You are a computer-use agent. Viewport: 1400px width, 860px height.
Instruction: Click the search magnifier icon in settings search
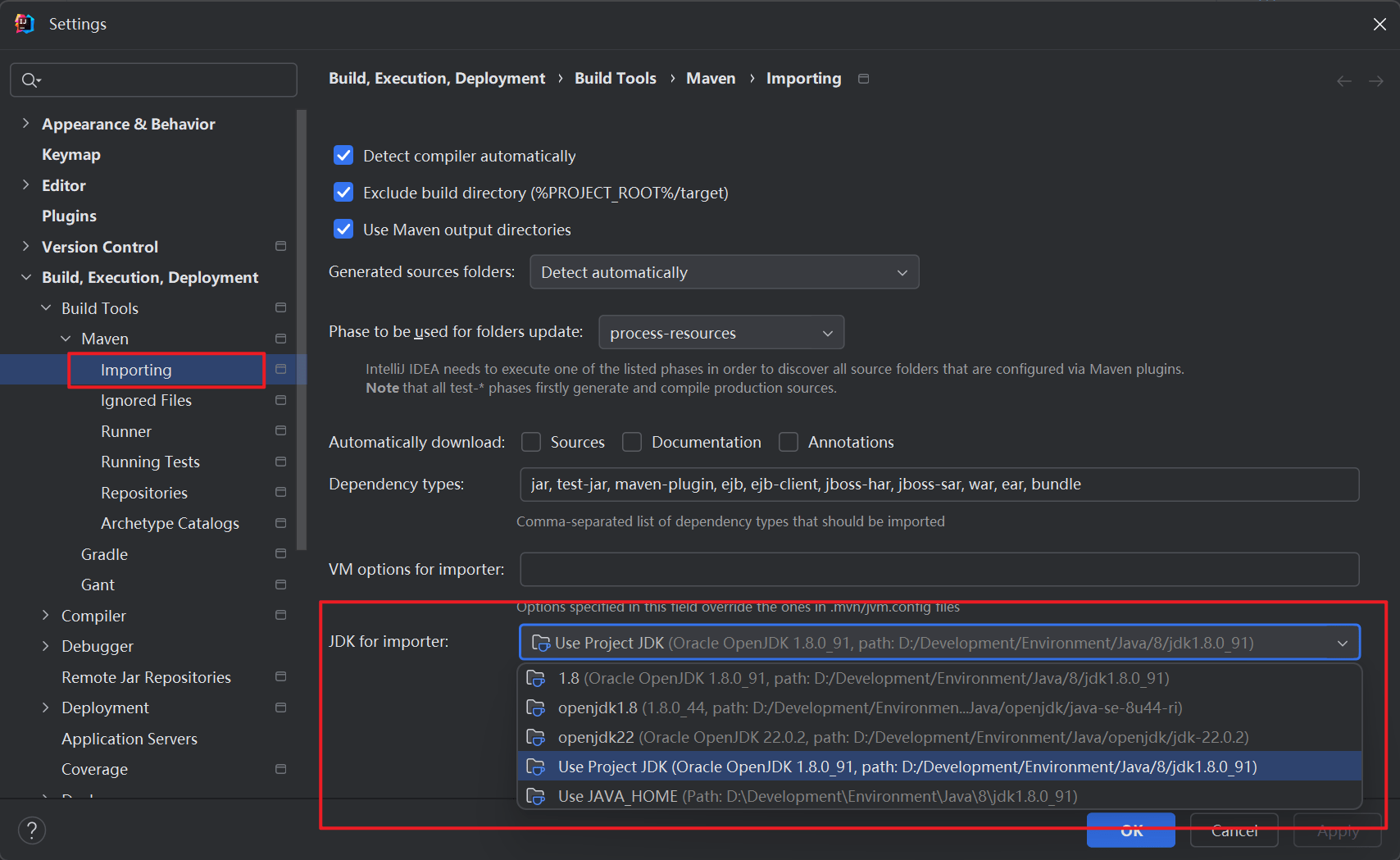tap(30, 80)
